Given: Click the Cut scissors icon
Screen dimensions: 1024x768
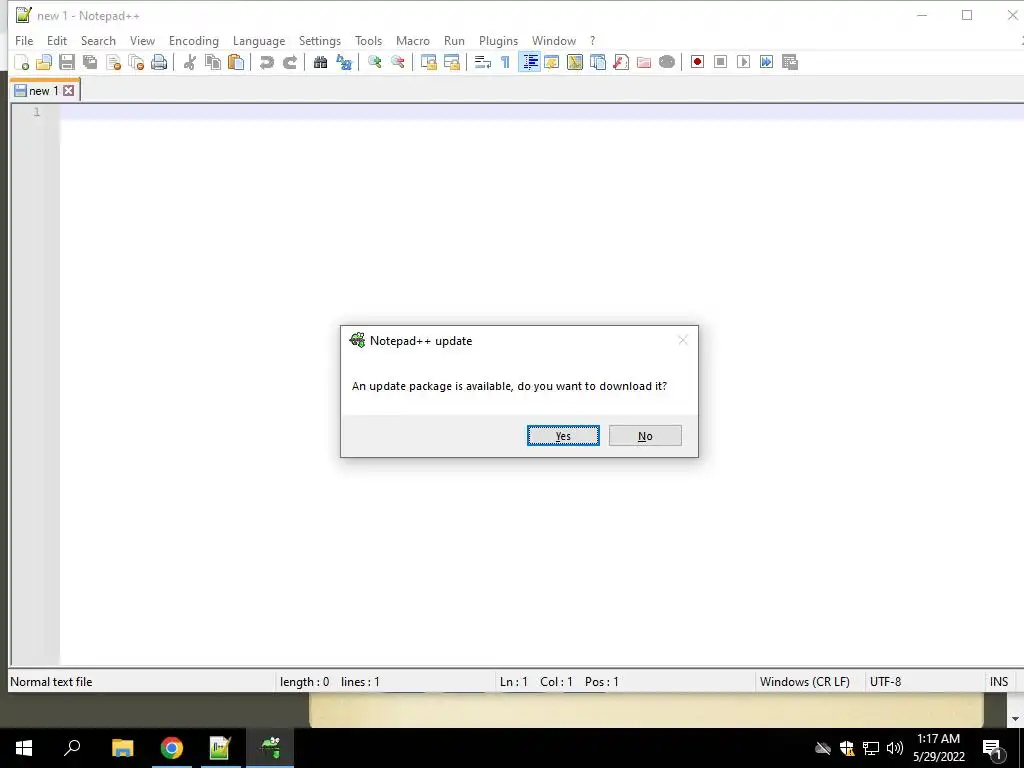Looking at the screenshot, I should tap(189, 62).
